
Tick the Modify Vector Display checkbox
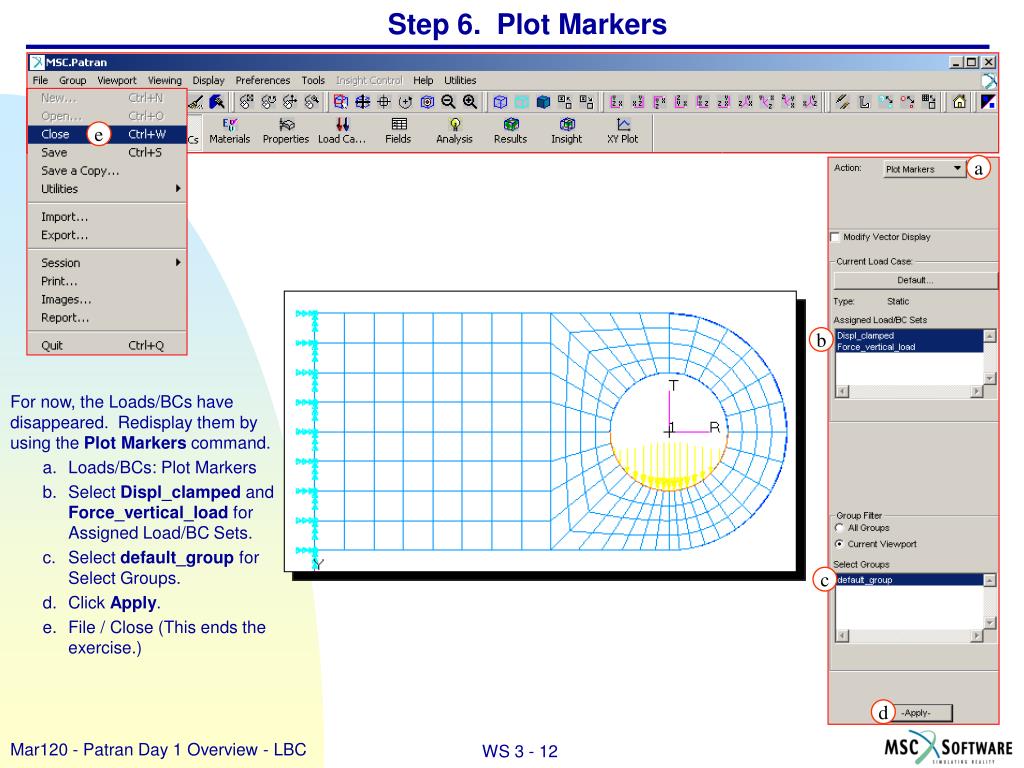tap(835, 237)
